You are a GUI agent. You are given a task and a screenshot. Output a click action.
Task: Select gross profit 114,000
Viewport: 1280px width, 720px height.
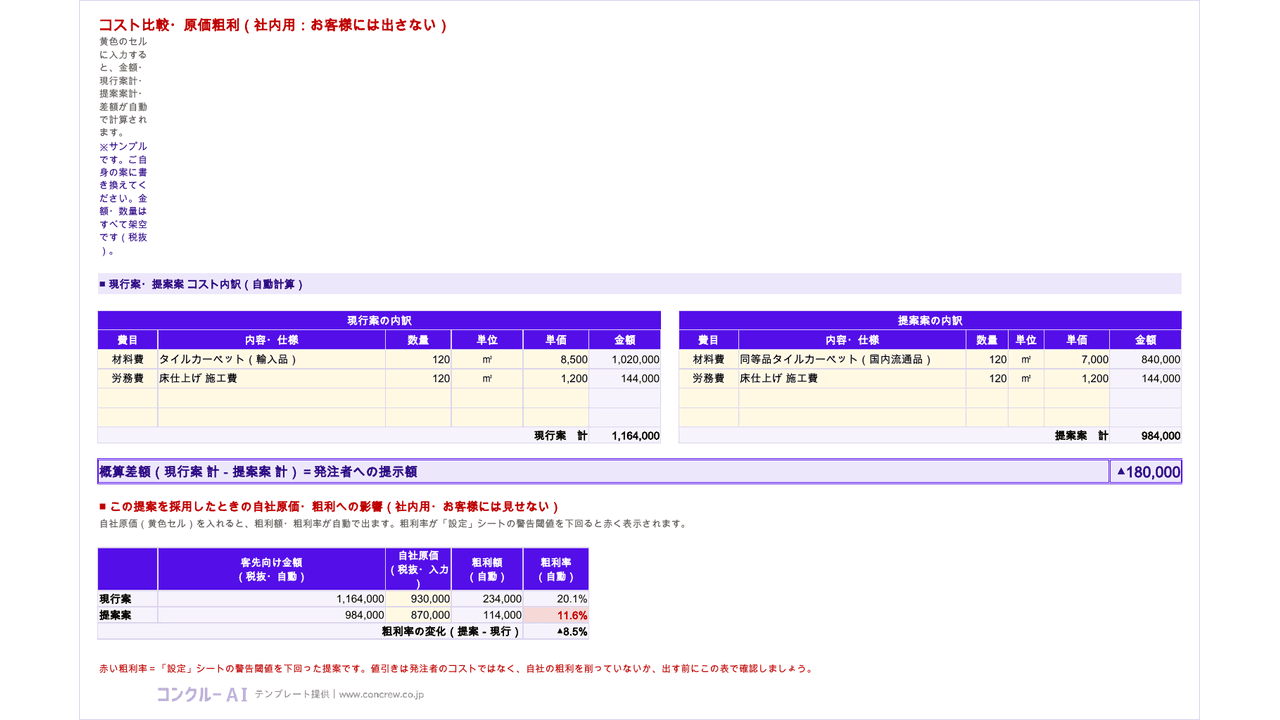(487, 615)
